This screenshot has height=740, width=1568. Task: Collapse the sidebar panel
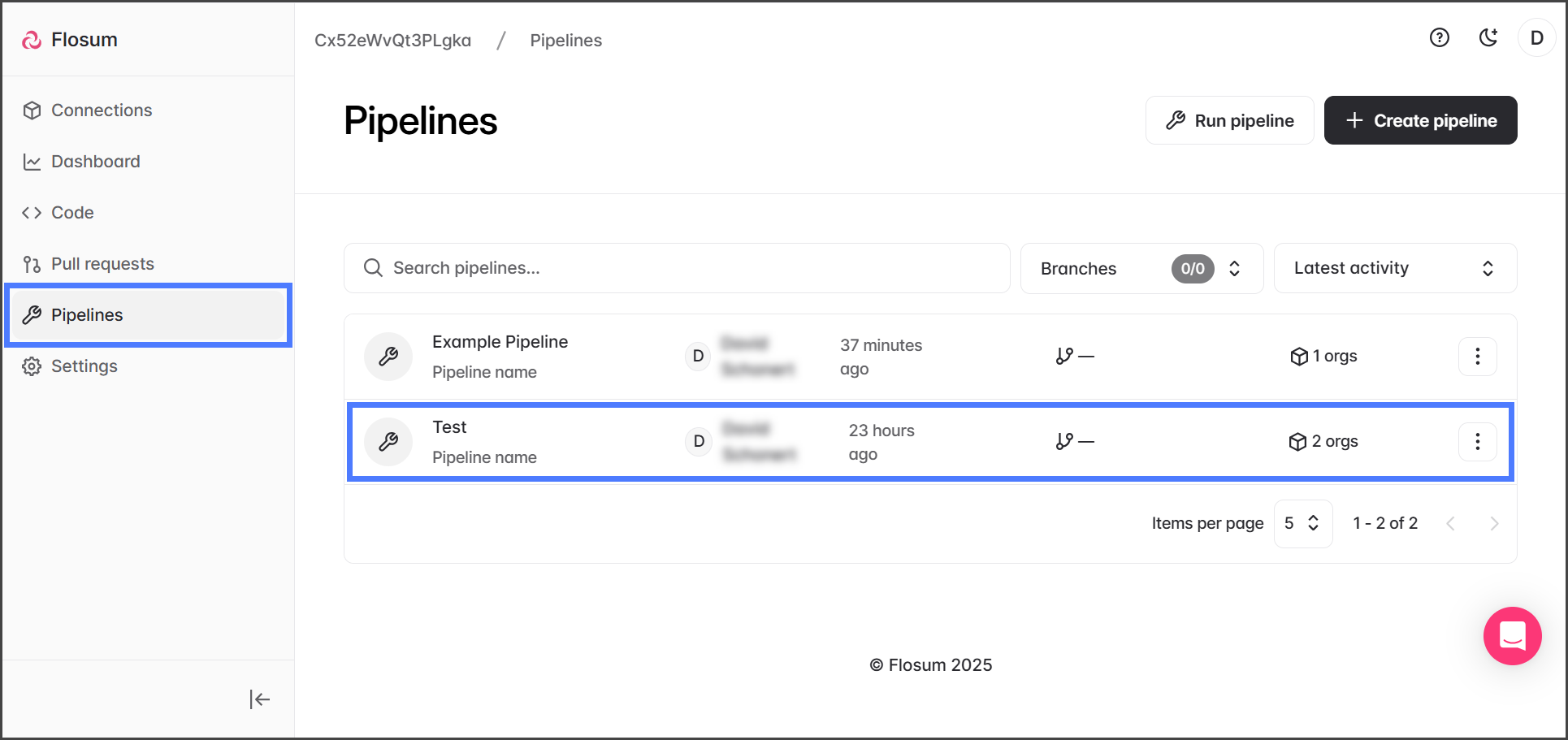pyautogui.click(x=259, y=699)
